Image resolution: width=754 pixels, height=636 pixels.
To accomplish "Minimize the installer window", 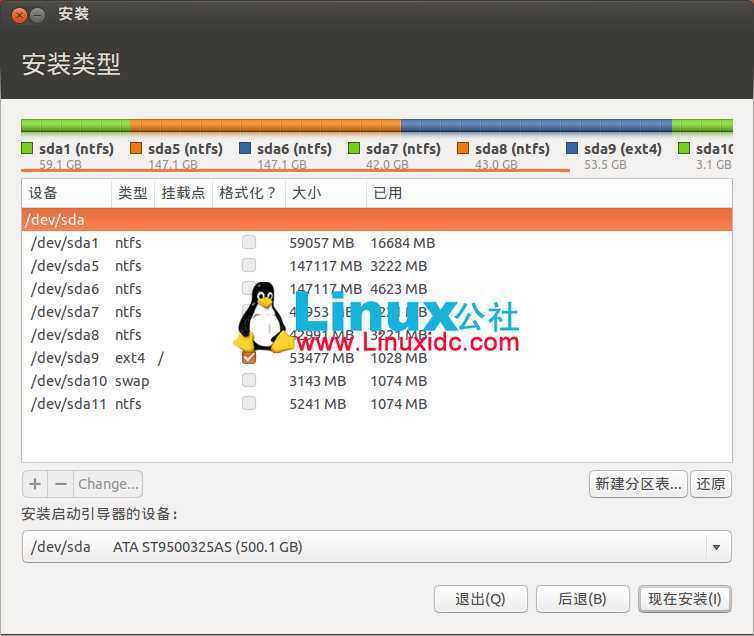I will 38,16.
